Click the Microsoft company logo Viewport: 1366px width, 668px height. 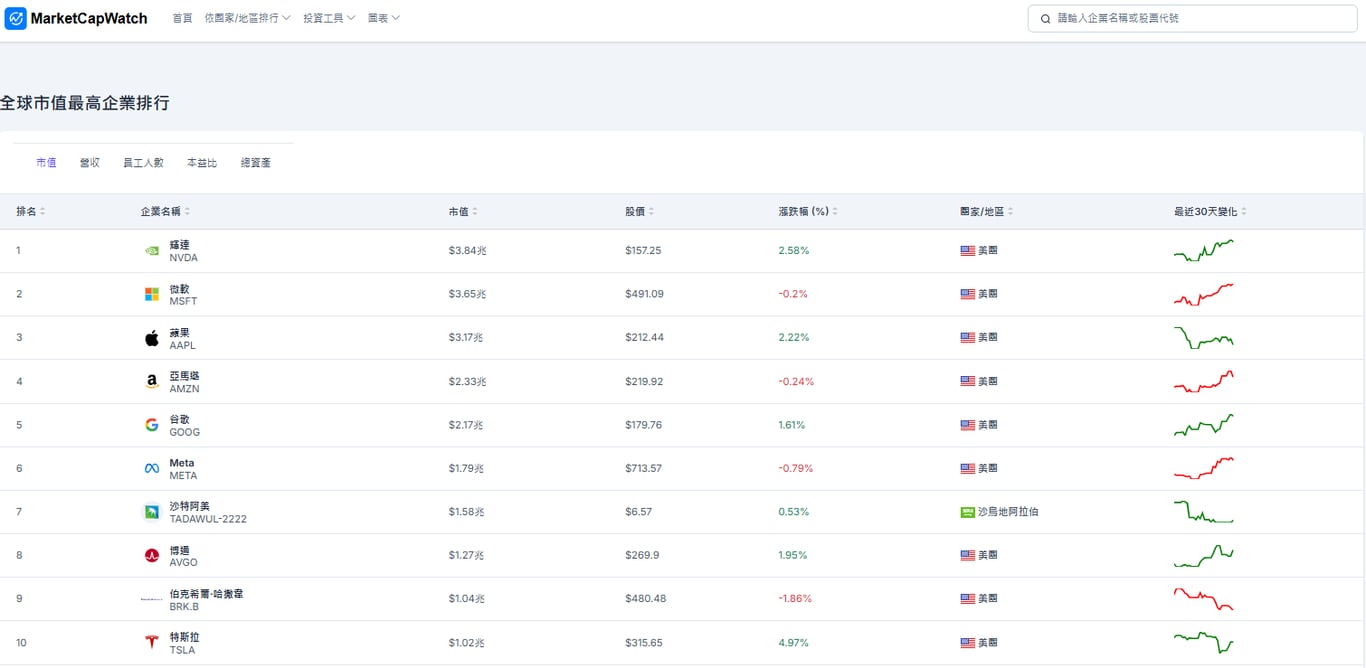152,294
